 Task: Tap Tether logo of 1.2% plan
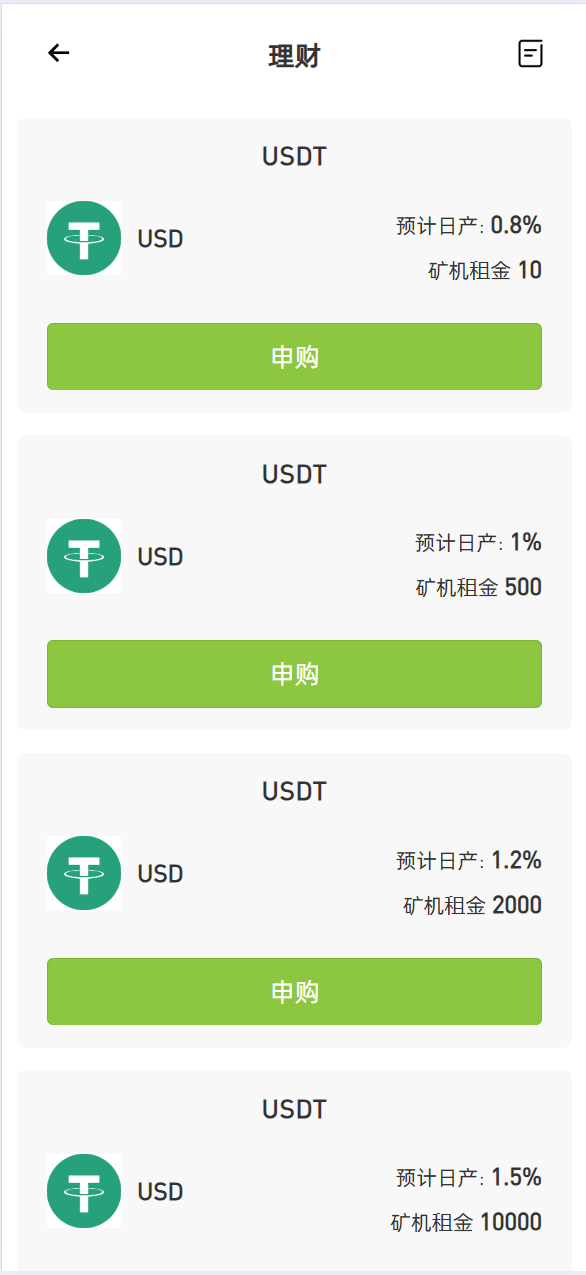(84, 873)
